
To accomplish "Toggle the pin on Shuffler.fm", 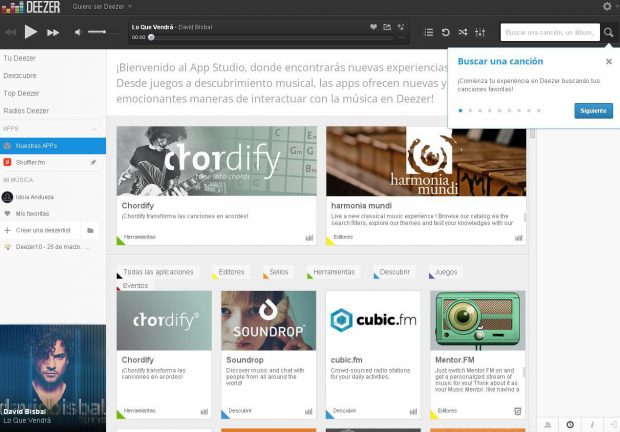I will tap(93, 161).
